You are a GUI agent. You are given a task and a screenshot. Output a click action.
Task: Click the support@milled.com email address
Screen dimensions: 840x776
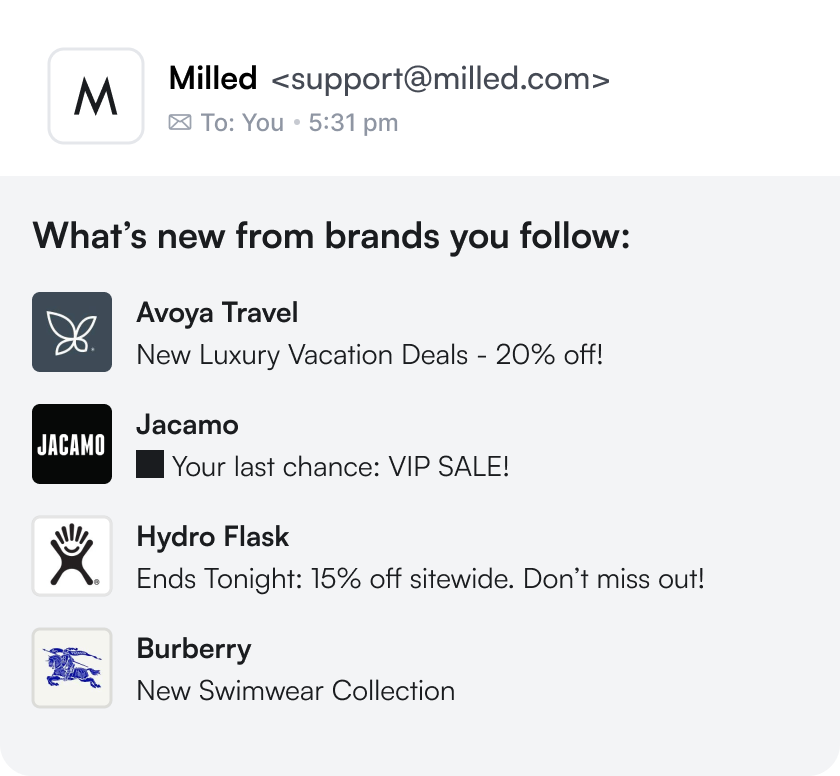(x=440, y=79)
